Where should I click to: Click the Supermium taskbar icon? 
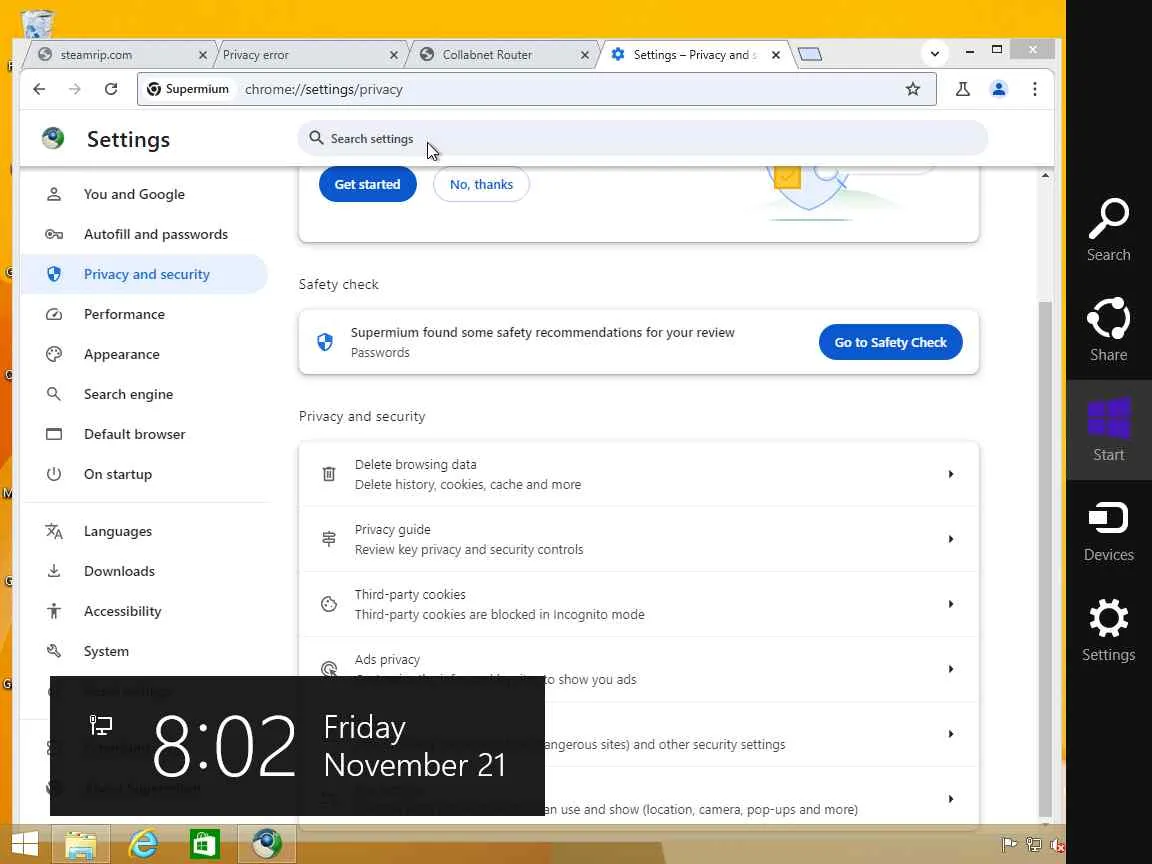pos(267,843)
